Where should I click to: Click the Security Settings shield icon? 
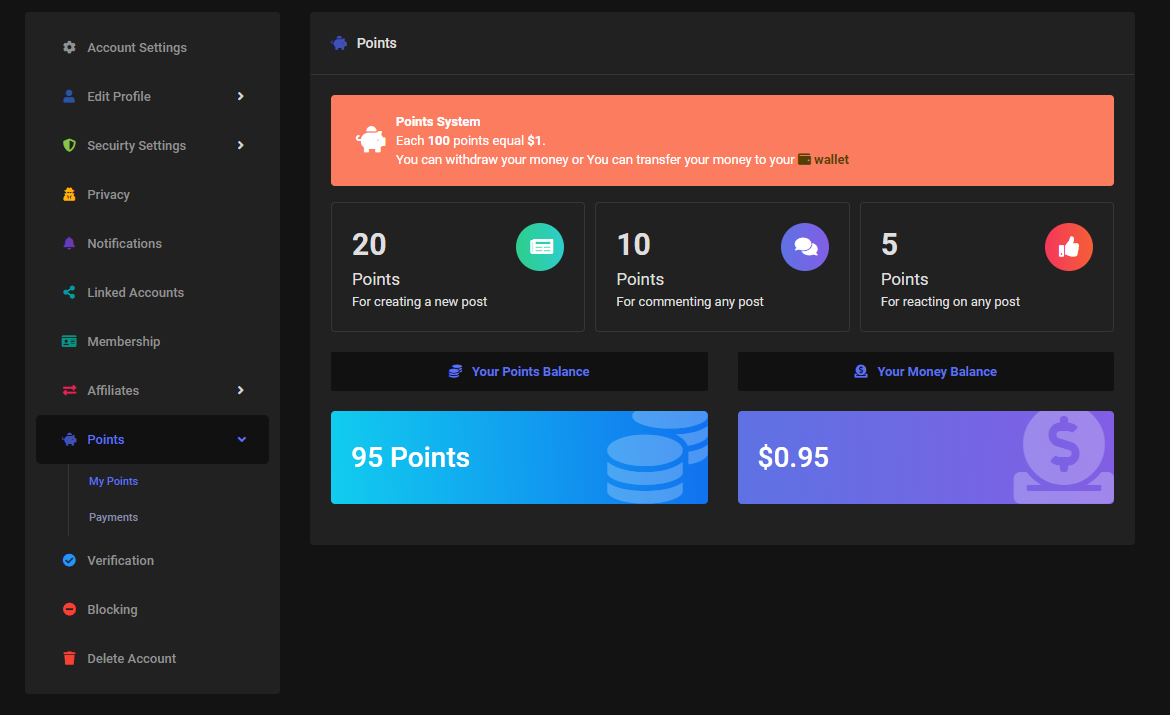pos(69,146)
